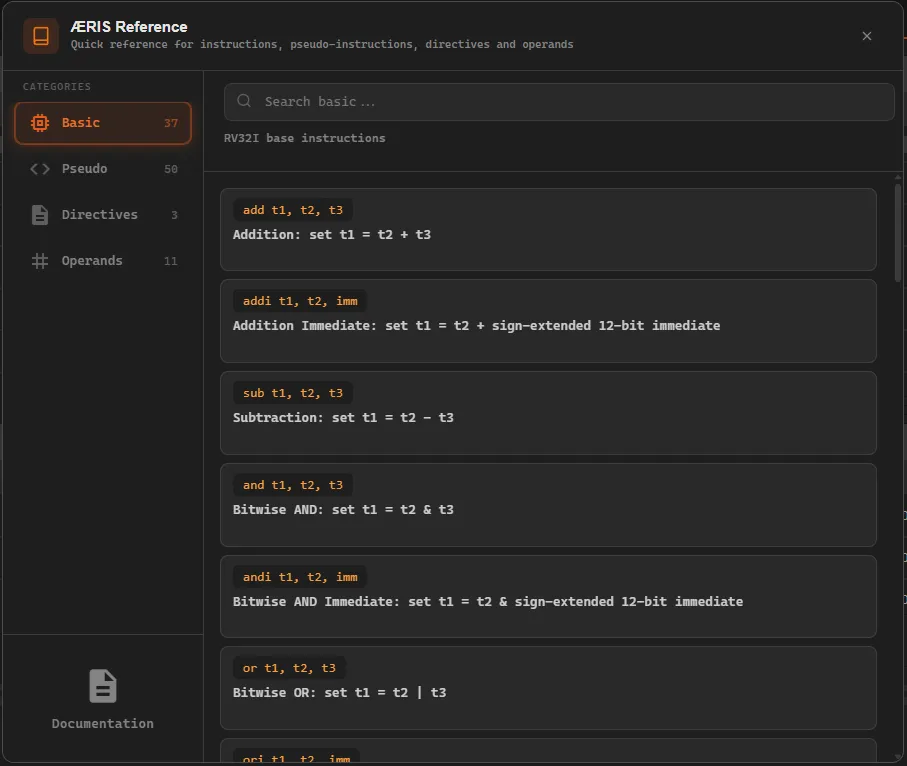The image size is (907, 766).
Task: Click the sub Subtraction instruction card
Action: [548, 413]
